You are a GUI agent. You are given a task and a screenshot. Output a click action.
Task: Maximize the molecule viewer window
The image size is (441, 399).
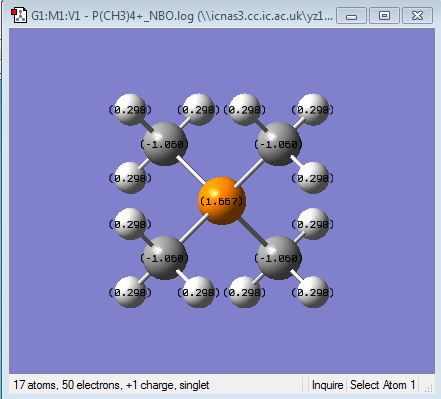click(x=384, y=16)
